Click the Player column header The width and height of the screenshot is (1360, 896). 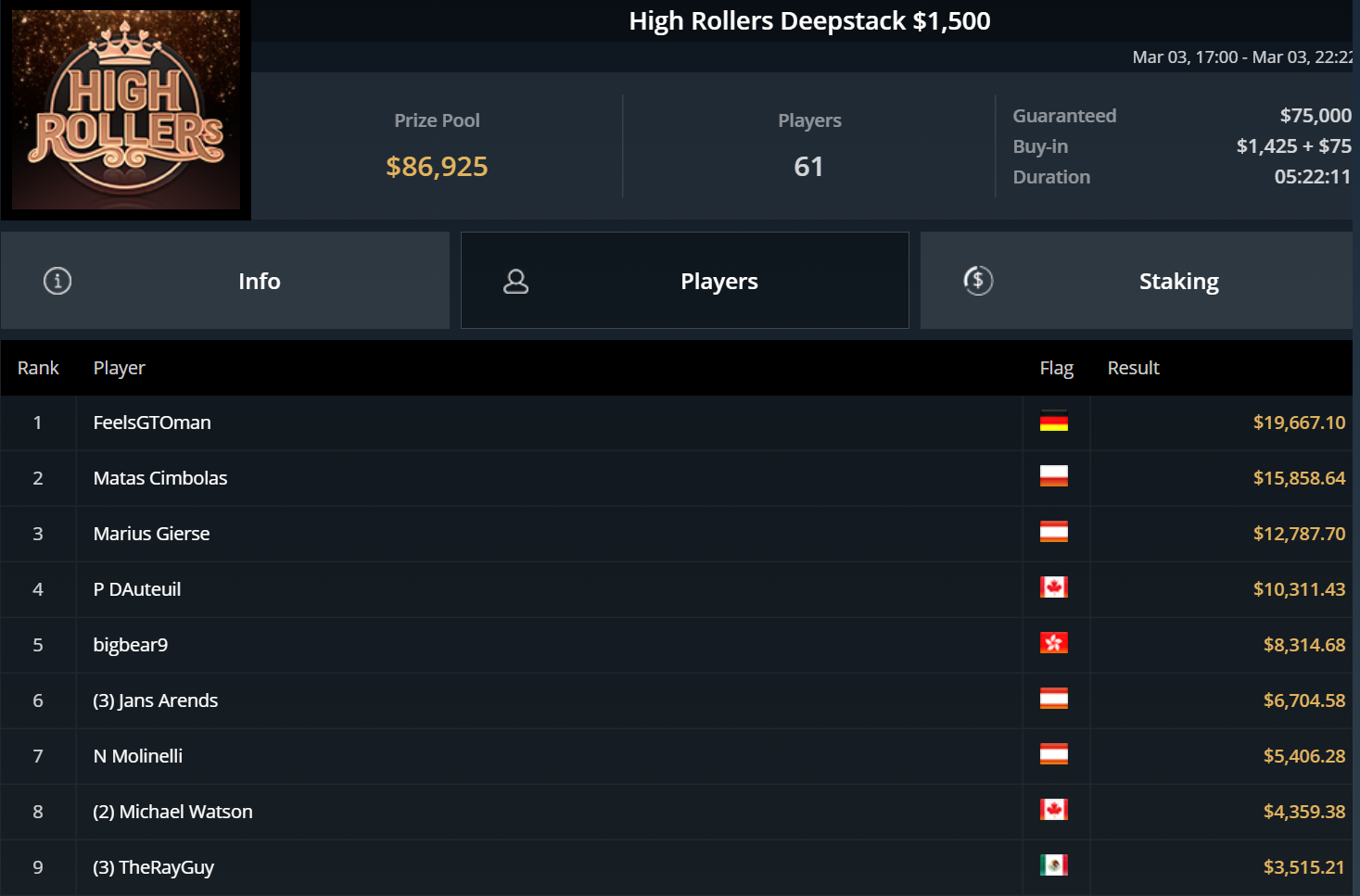pos(119,368)
